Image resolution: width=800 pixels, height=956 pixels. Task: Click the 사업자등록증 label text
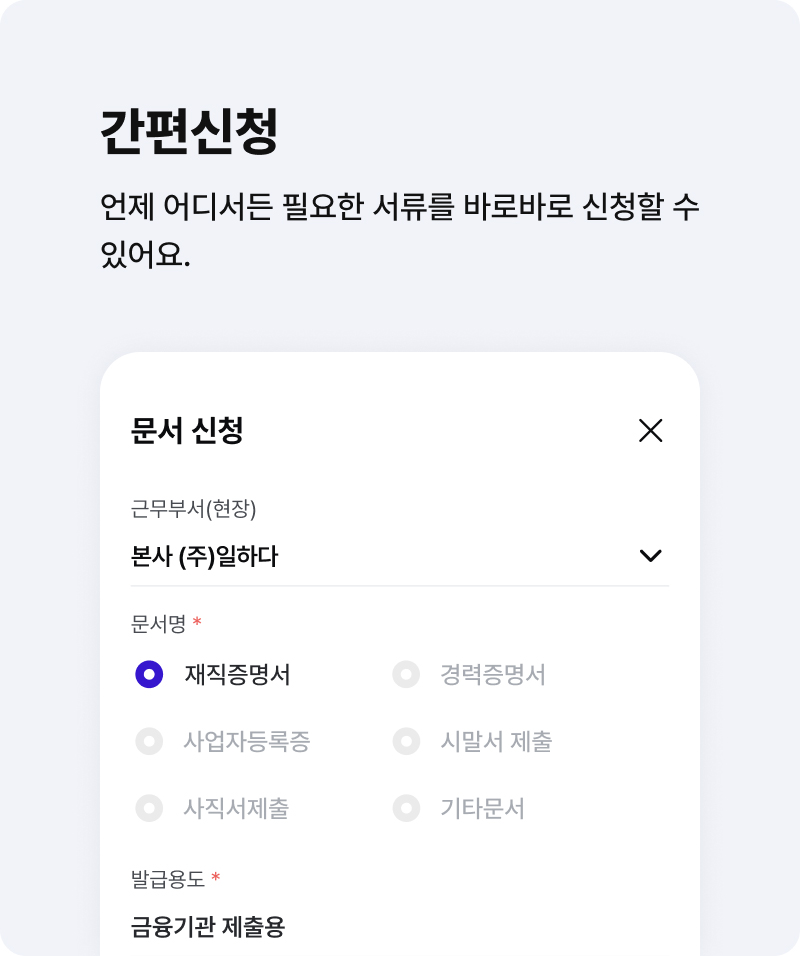(x=247, y=741)
